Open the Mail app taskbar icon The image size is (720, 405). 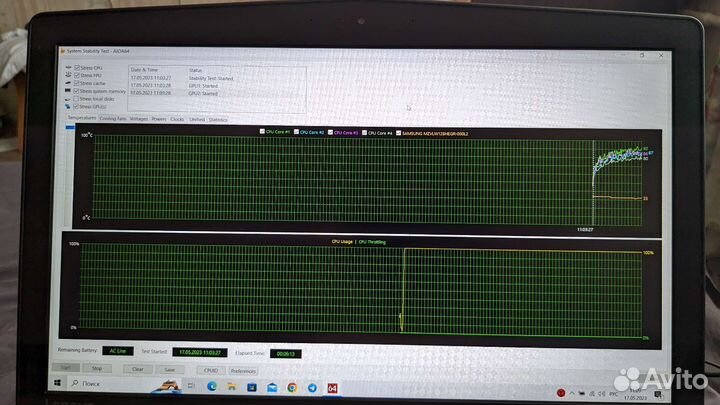click(269, 387)
